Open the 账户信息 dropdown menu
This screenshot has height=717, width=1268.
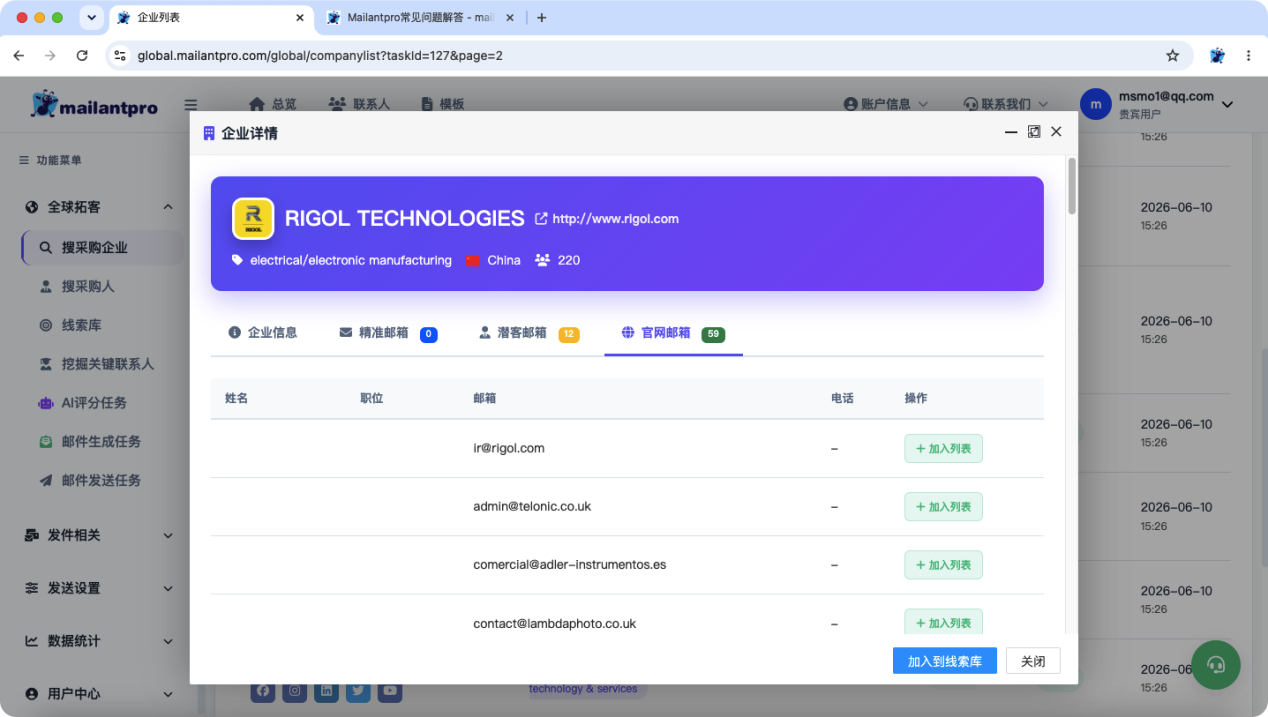click(886, 104)
